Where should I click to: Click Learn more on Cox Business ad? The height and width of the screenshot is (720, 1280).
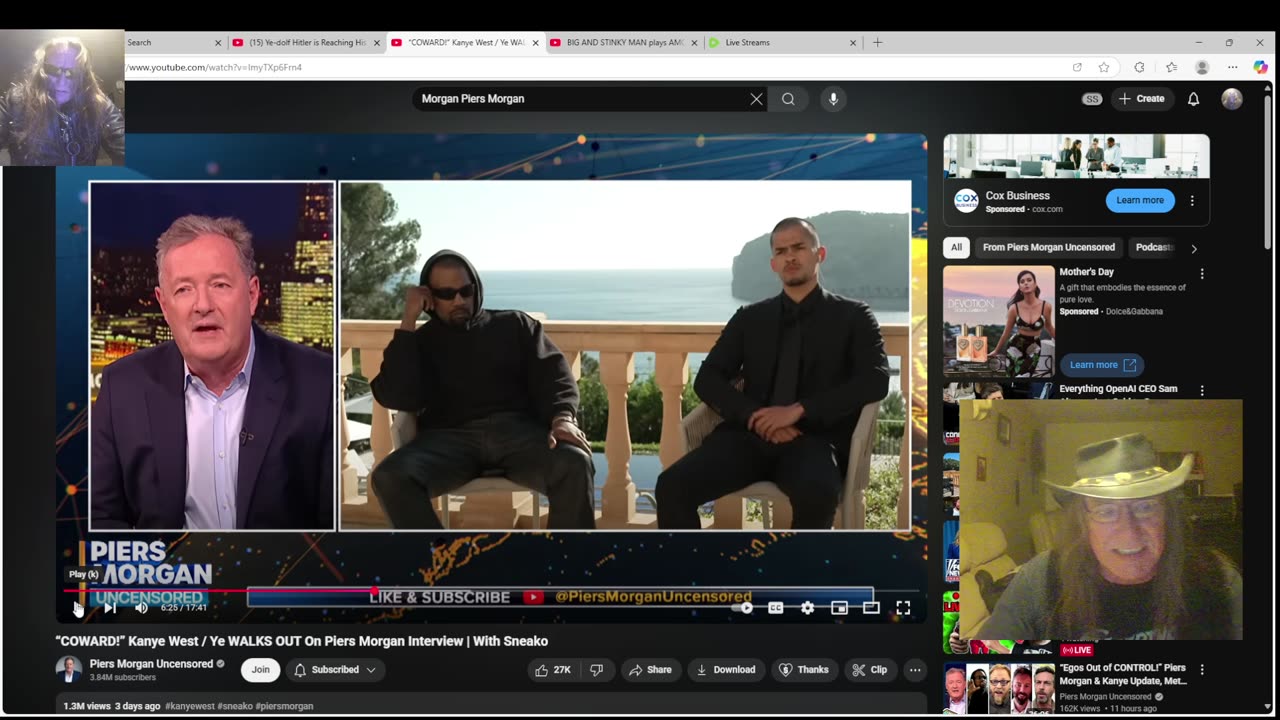(1140, 200)
